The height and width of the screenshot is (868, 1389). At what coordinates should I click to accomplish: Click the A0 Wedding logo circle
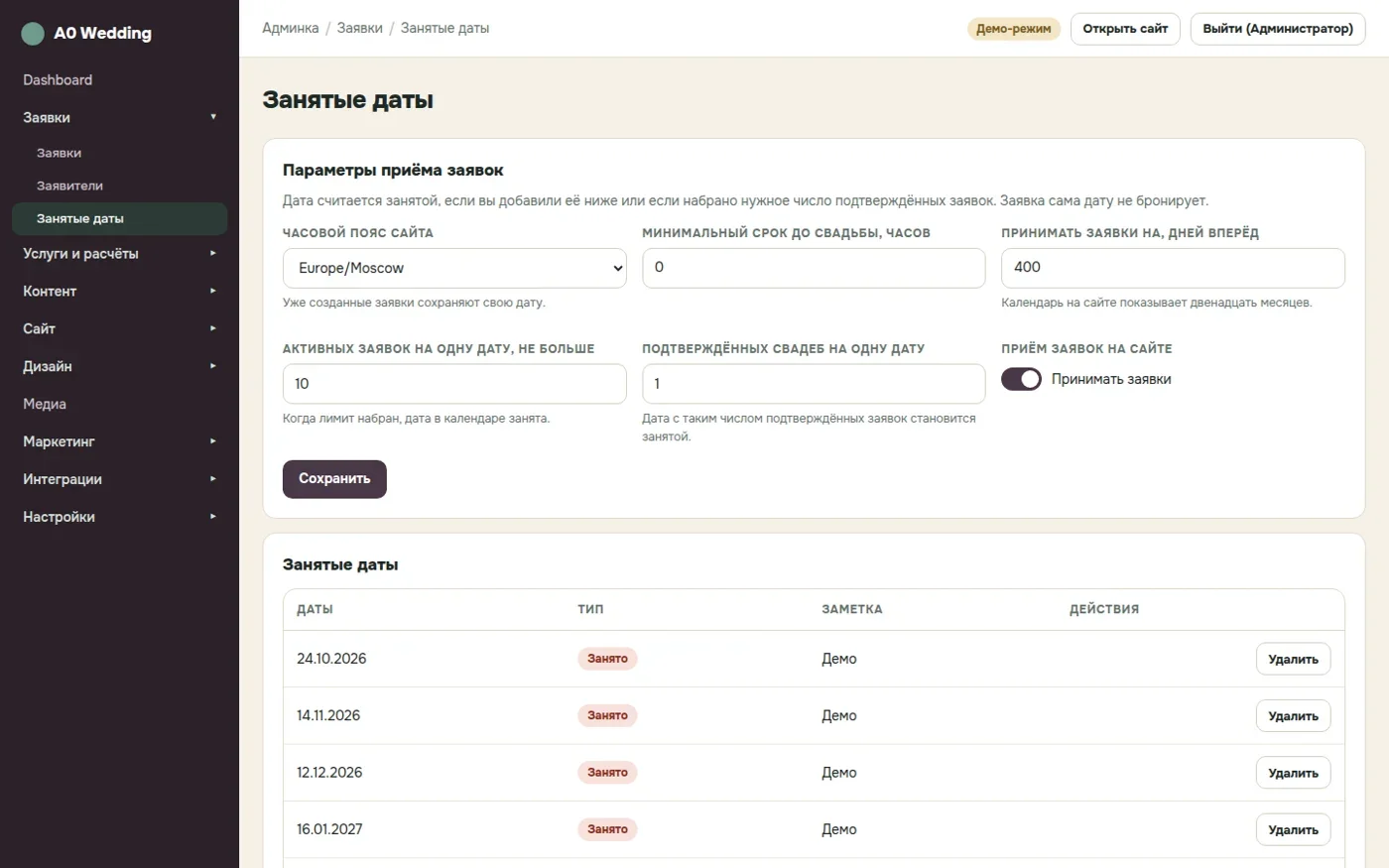coord(33,34)
